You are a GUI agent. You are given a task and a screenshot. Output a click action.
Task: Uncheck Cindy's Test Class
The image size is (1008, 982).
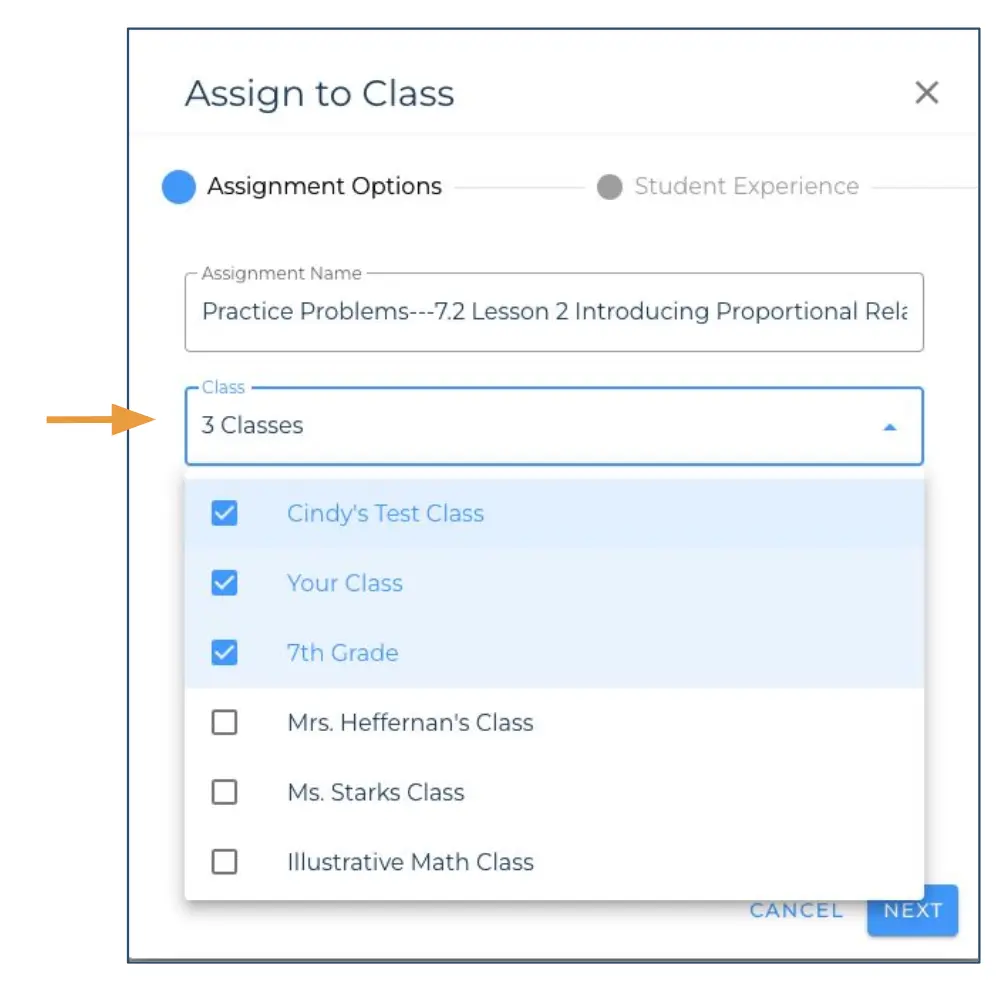pyautogui.click(x=224, y=513)
